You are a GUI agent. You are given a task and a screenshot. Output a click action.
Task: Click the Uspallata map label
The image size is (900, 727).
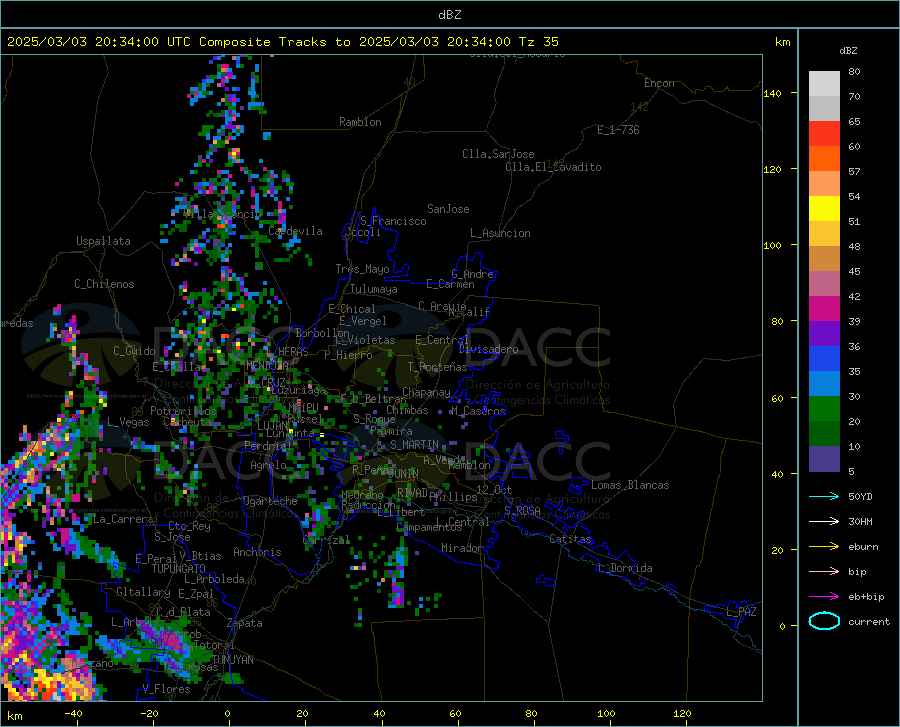103,241
